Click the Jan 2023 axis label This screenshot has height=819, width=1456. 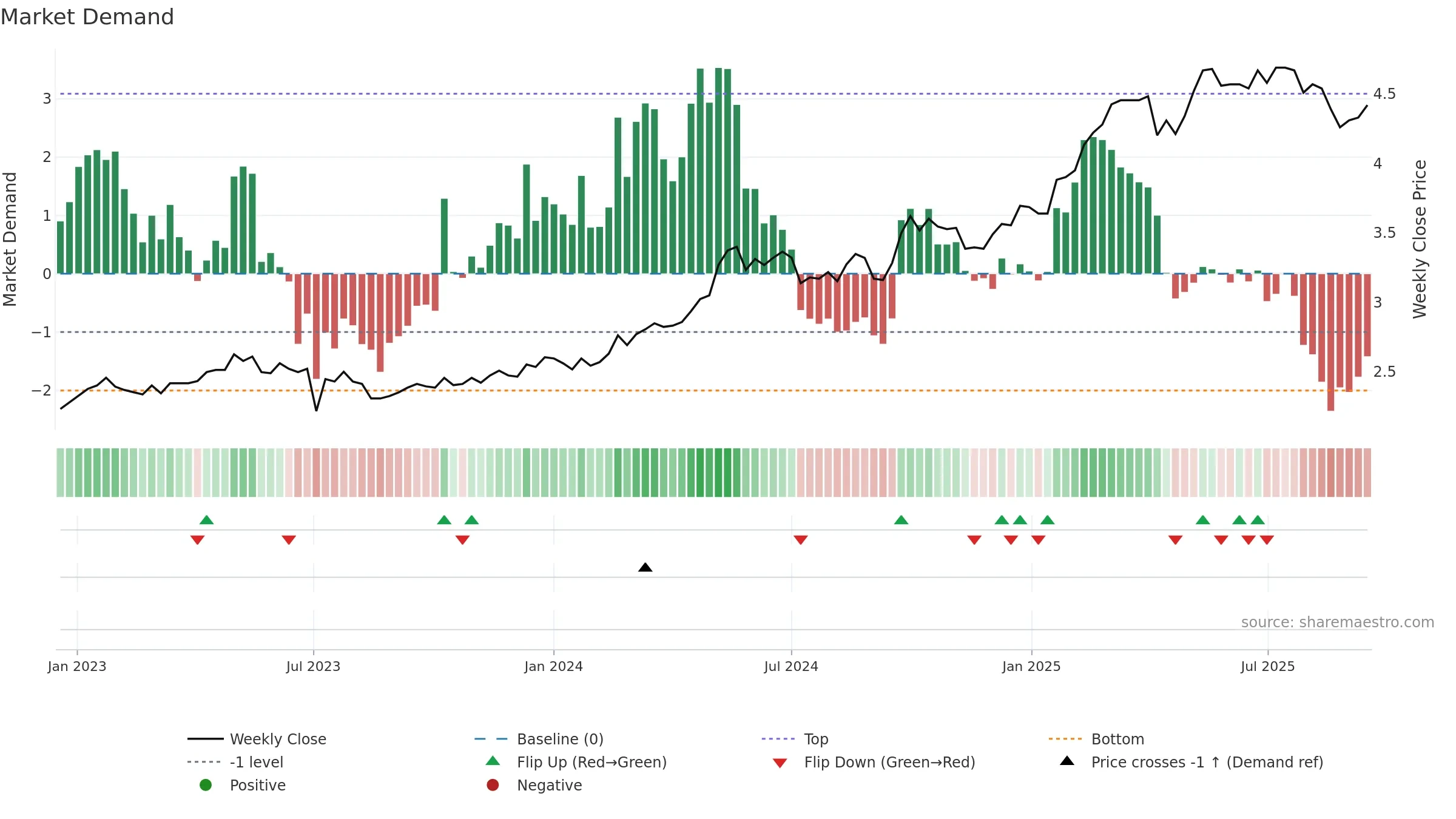[77, 666]
